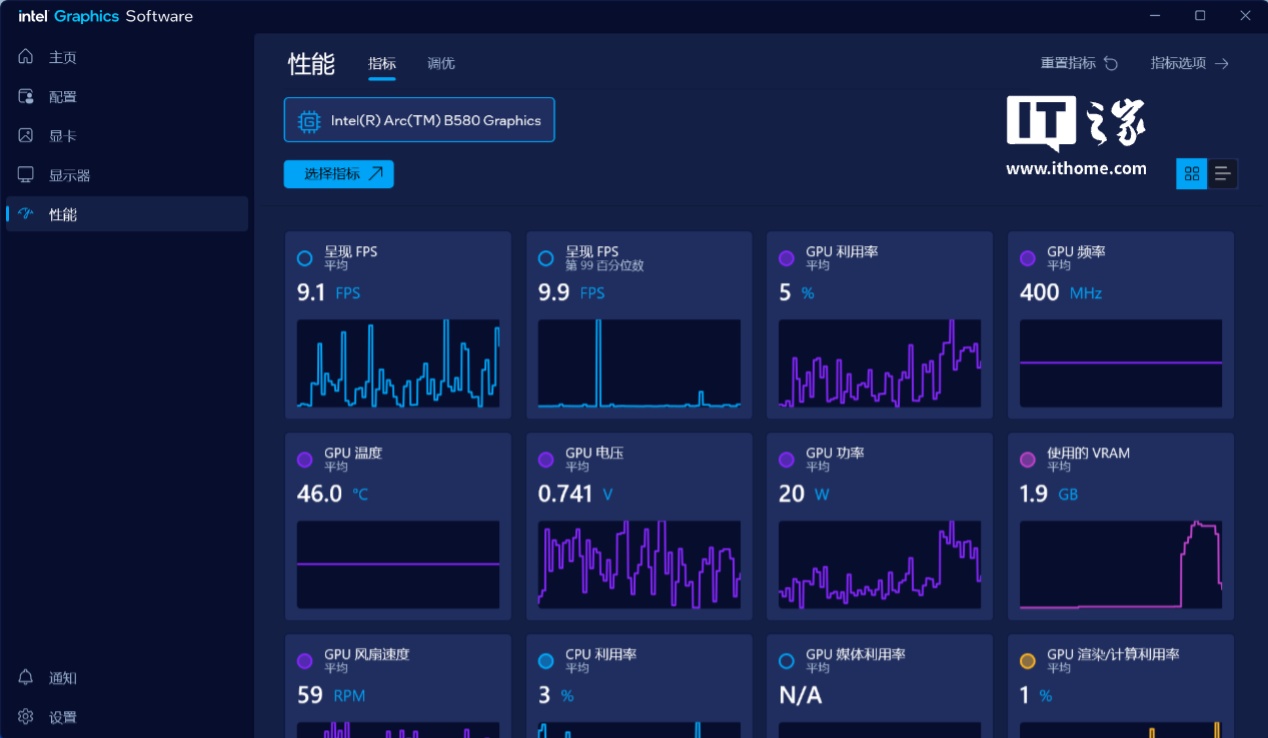Select the 指标 metrics tab
The width and height of the screenshot is (1268, 738).
tap(382, 63)
